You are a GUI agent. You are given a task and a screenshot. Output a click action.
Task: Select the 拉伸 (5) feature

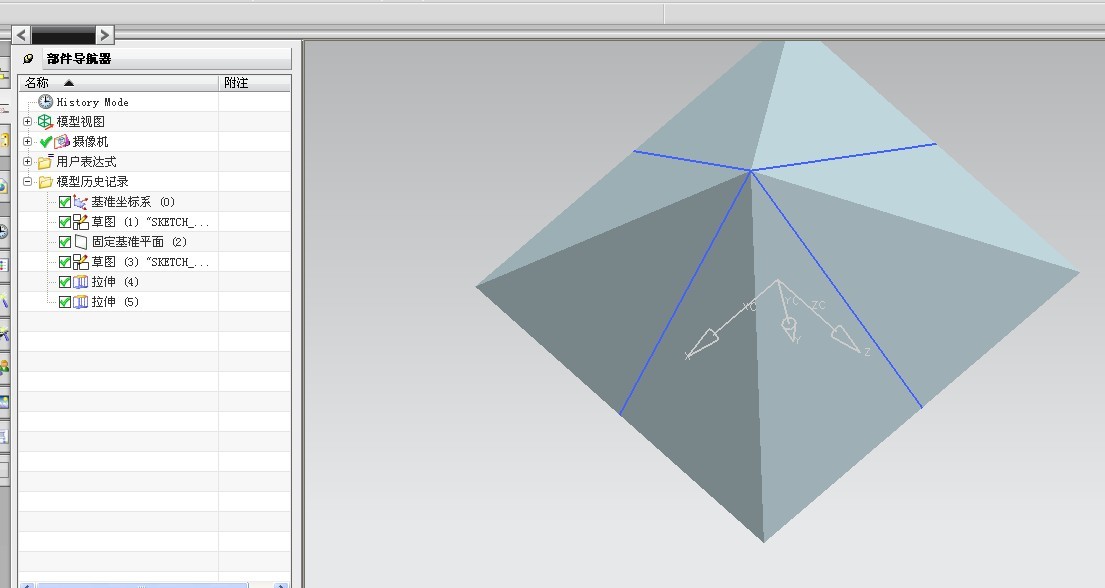tap(115, 302)
